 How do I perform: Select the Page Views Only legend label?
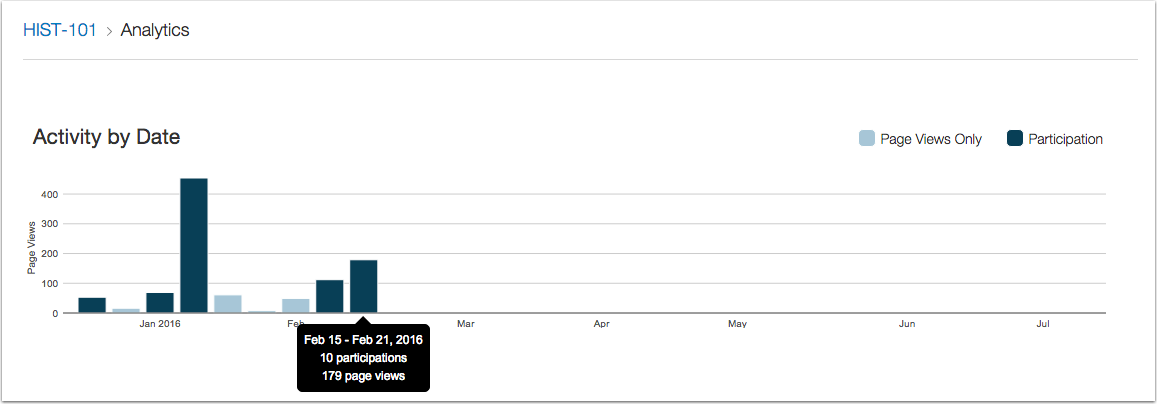pyautogui.click(x=931, y=139)
